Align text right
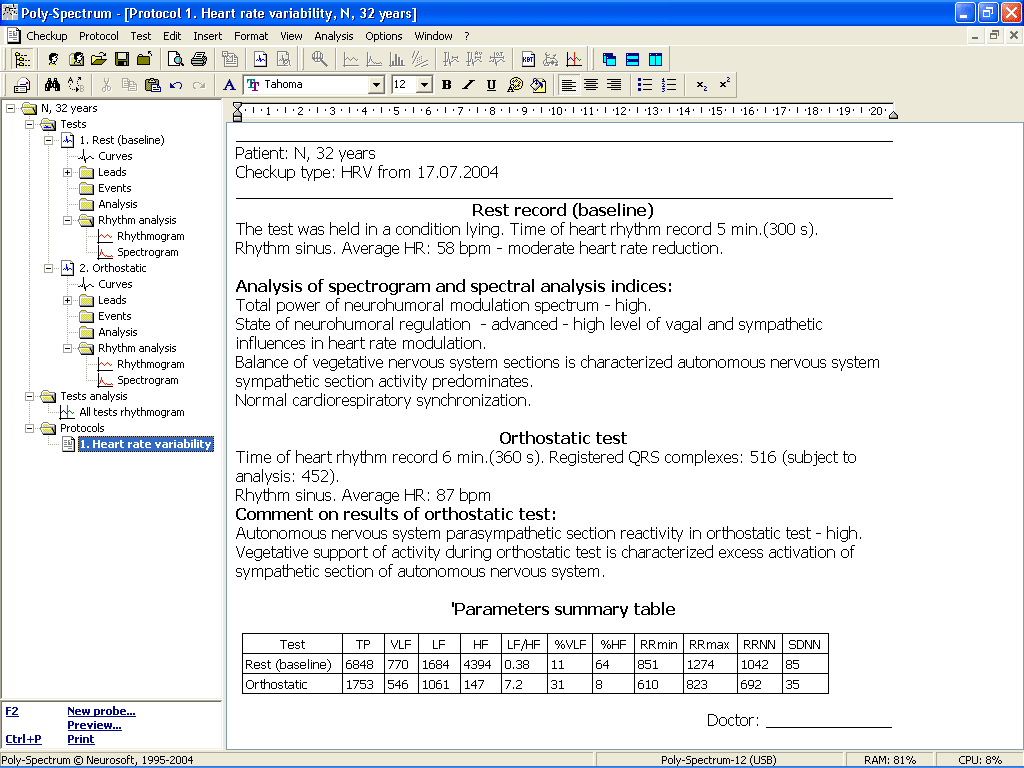1024x768 pixels. [614, 84]
